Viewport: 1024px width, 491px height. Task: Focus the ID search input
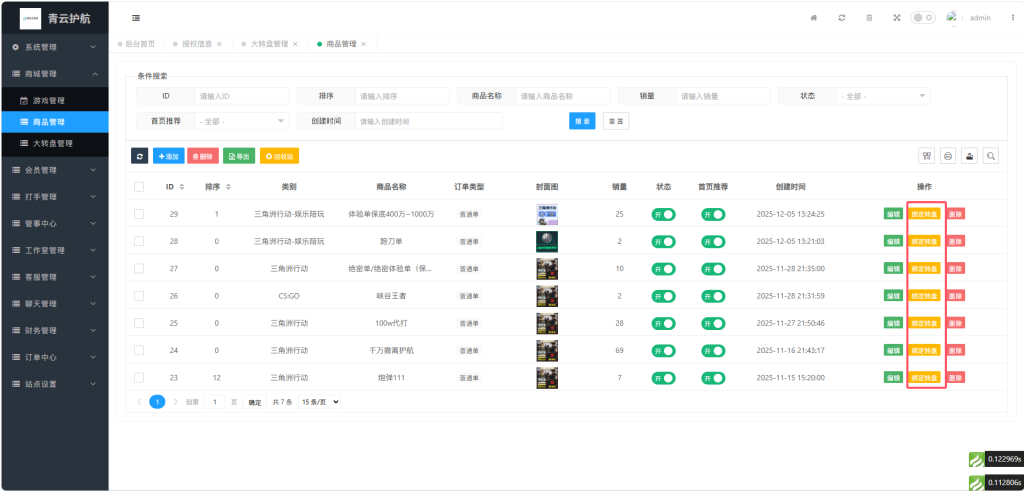point(242,96)
